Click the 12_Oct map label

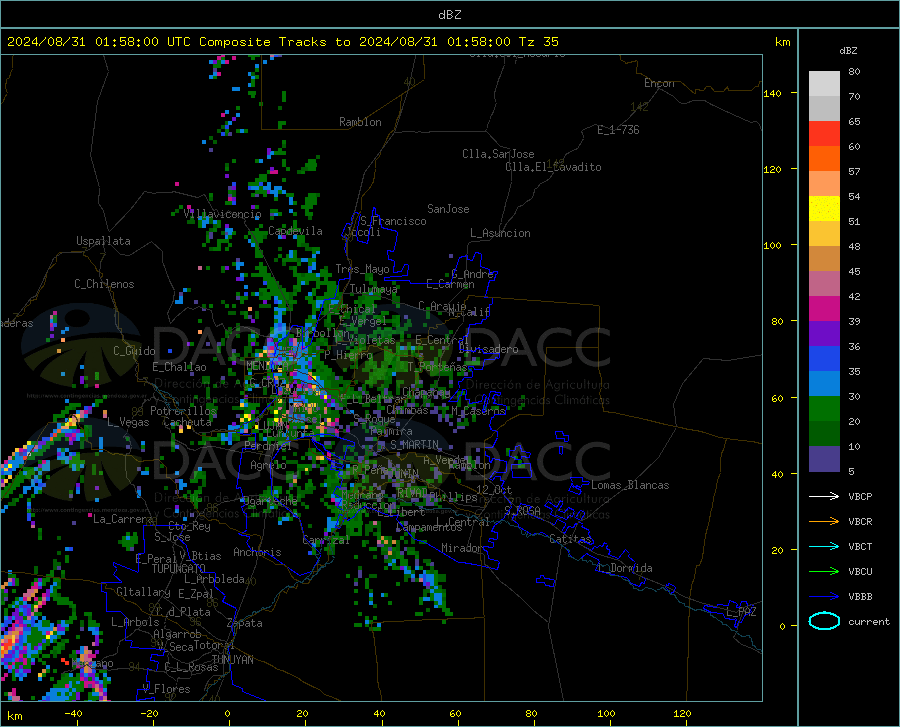coord(494,489)
